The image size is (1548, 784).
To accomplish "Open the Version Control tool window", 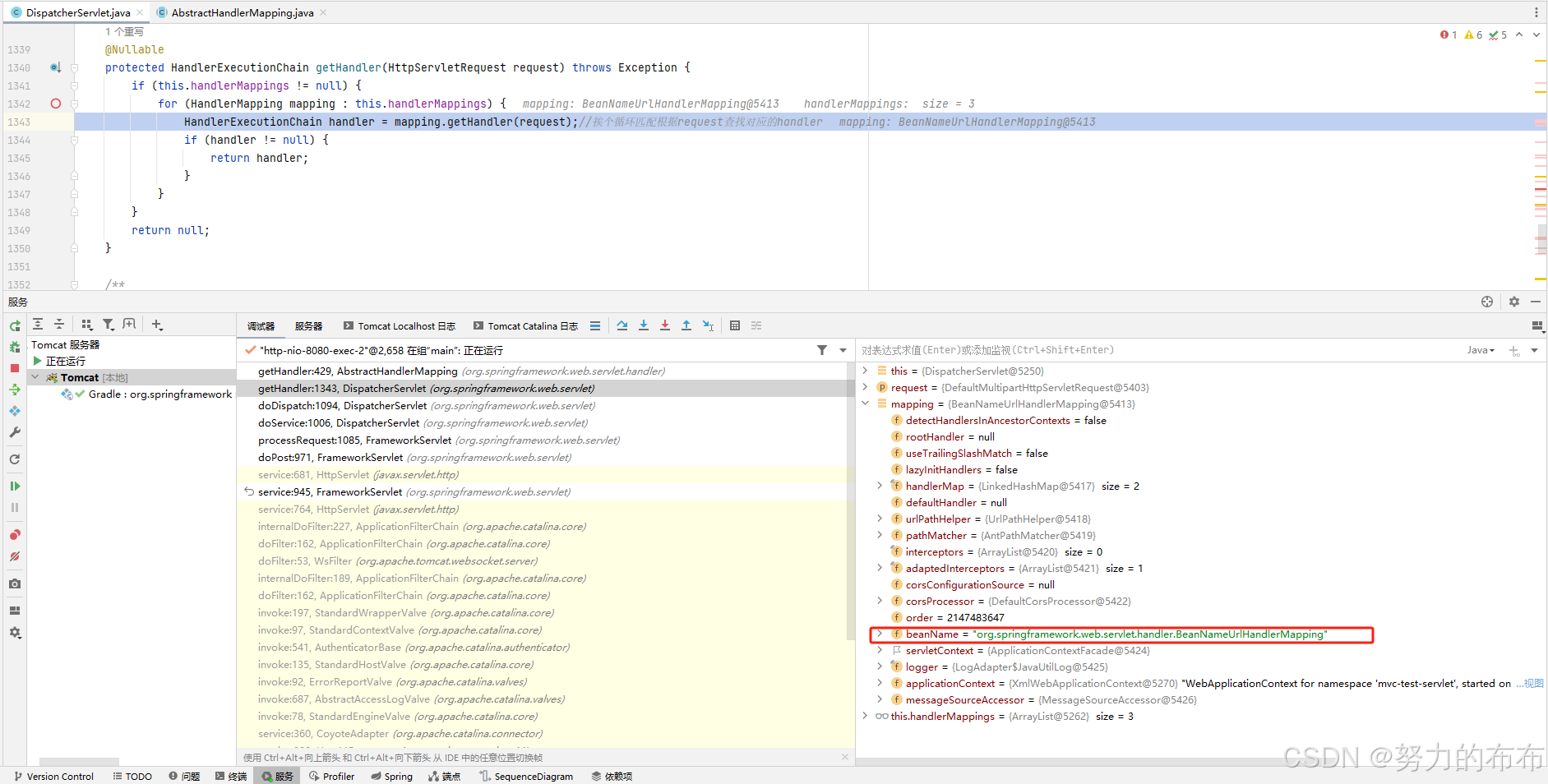I will 53,776.
